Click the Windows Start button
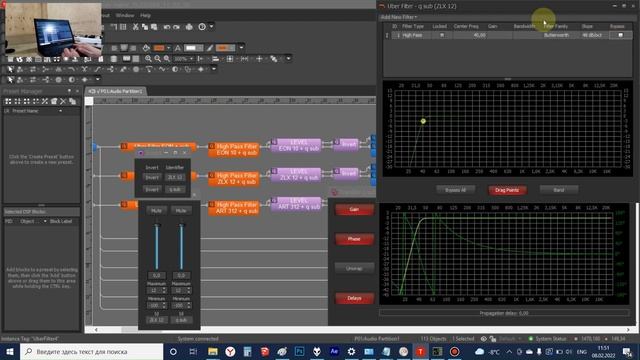 click(10, 351)
